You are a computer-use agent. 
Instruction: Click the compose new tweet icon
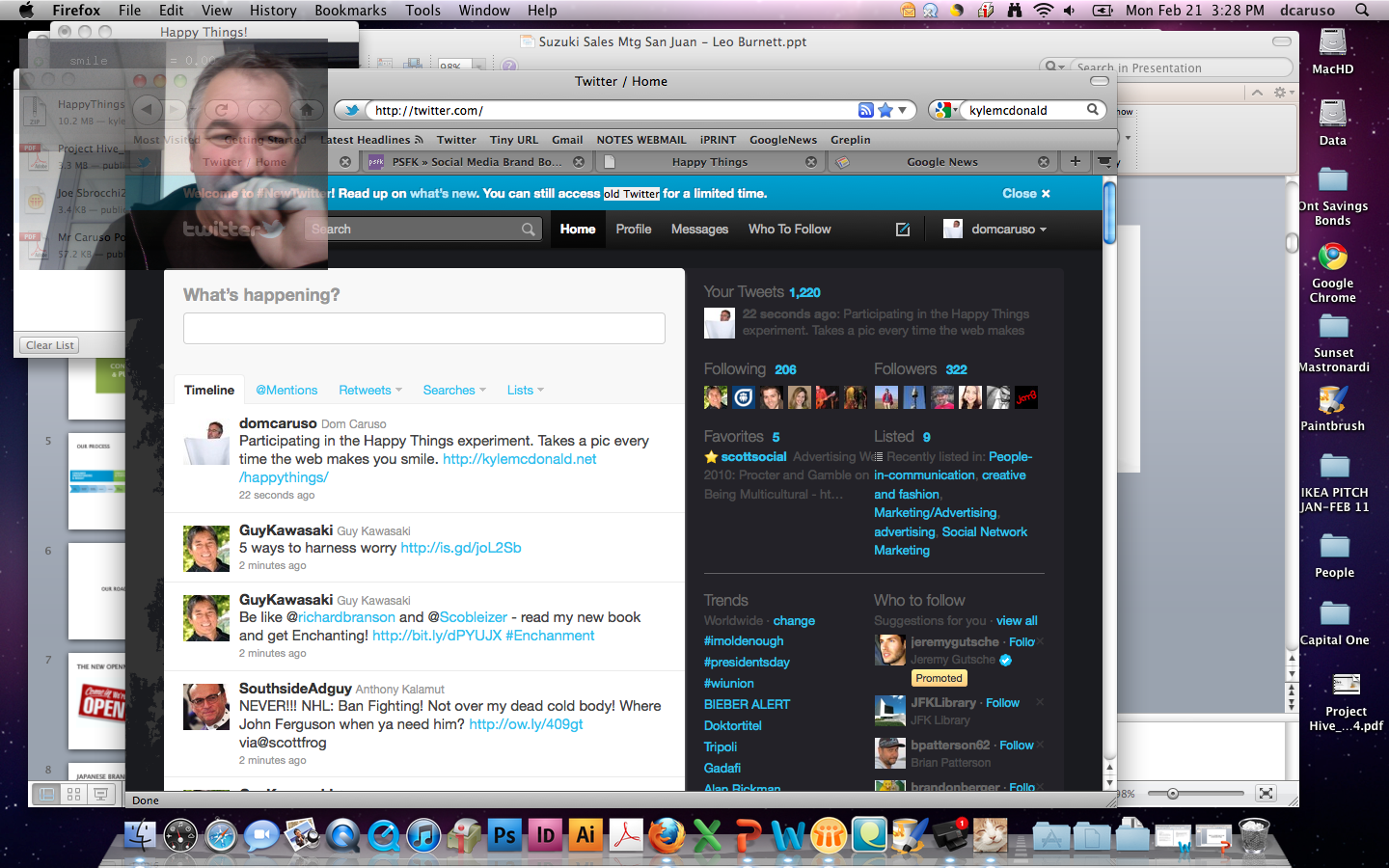tap(903, 230)
